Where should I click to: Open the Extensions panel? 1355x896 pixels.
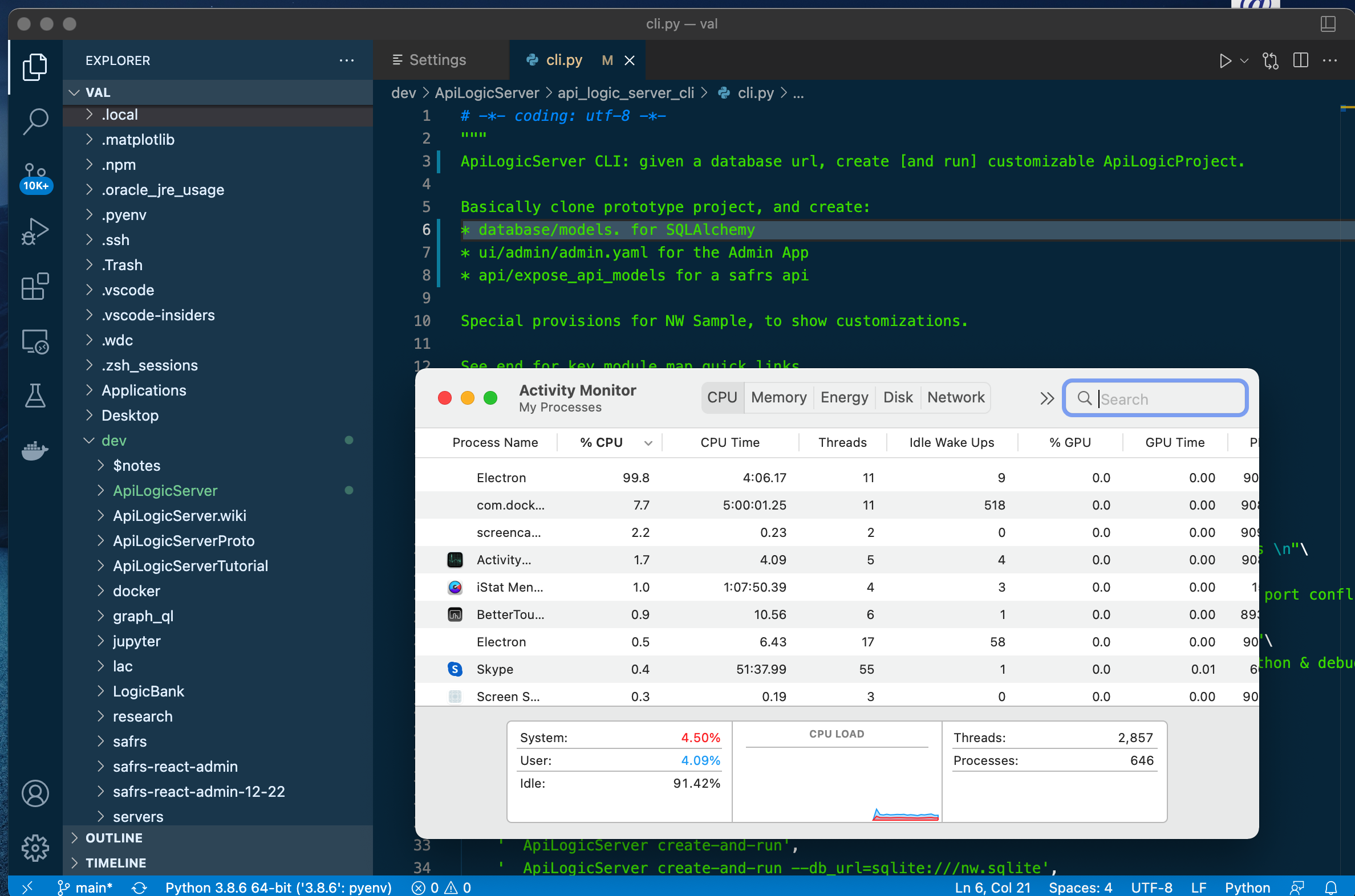click(x=35, y=286)
